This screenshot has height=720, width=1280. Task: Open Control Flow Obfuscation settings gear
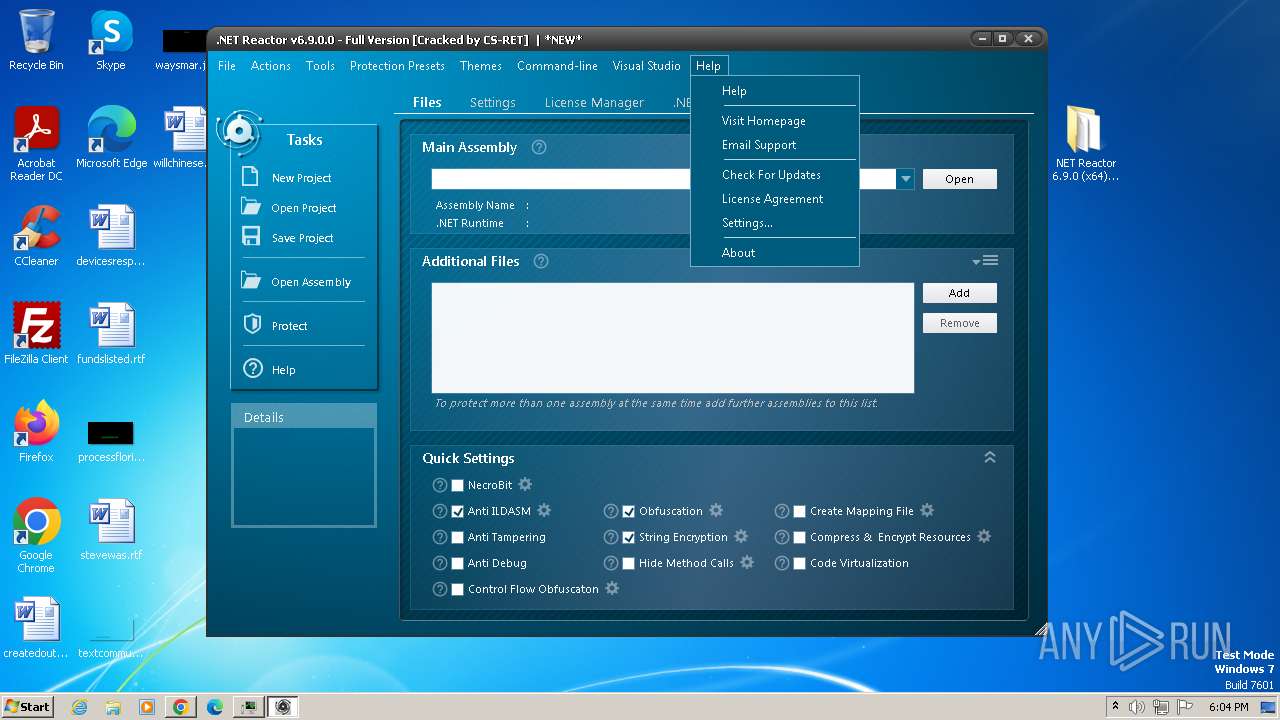click(612, 588)
